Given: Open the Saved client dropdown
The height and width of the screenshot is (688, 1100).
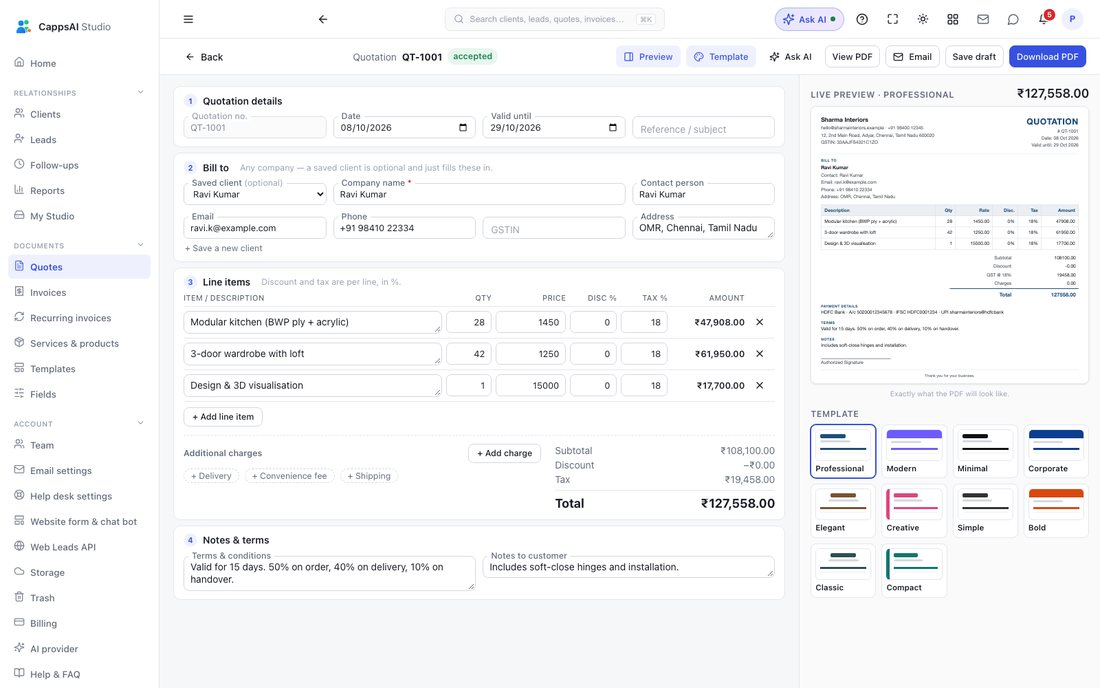Looking at the screenshot, I should pyautogui.click(x=255, y=194).
